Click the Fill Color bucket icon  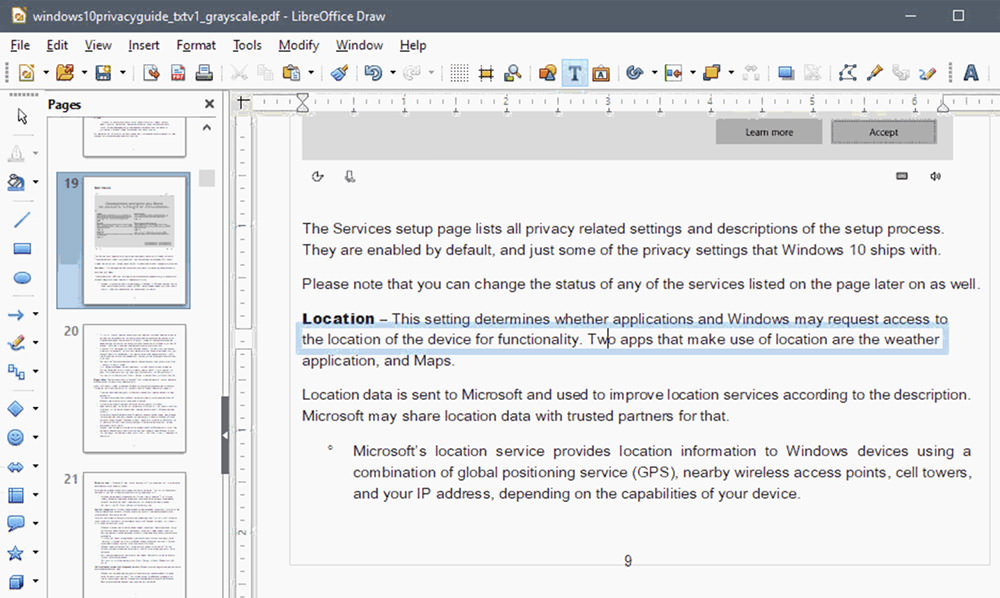pyautogui.click(x=16, y=182)
